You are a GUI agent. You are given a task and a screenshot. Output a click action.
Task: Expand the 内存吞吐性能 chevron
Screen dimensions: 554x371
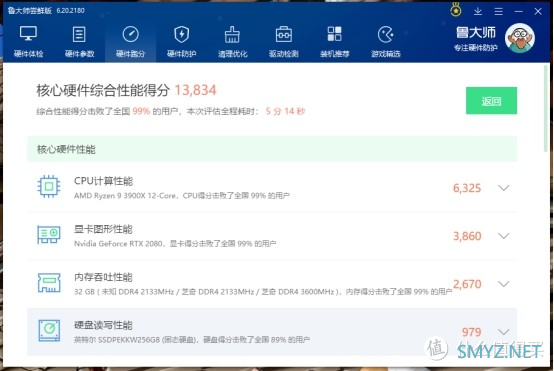pos(503,284)
